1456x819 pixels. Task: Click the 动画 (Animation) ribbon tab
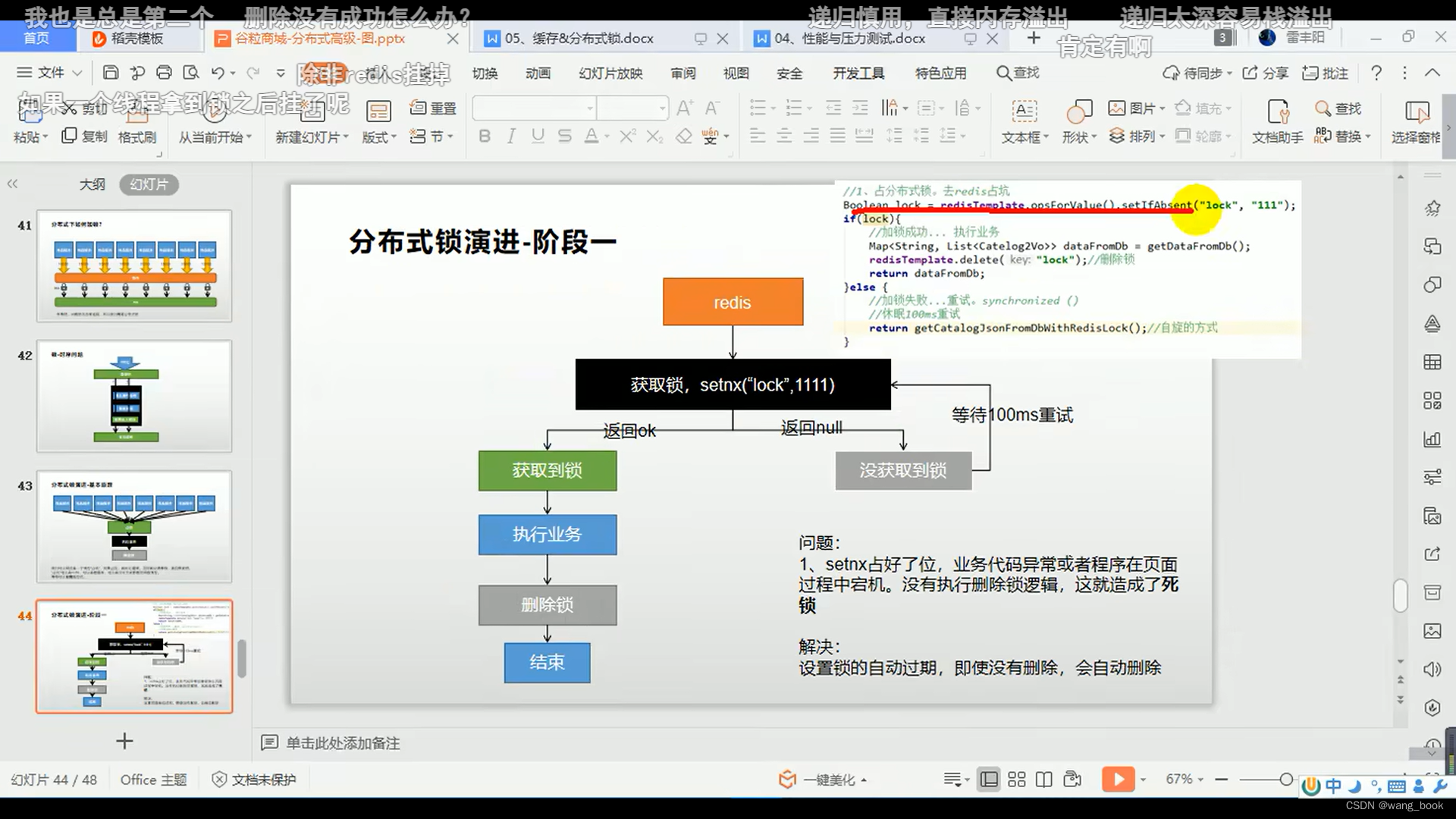pyautogui.click(x=538, y=73)
